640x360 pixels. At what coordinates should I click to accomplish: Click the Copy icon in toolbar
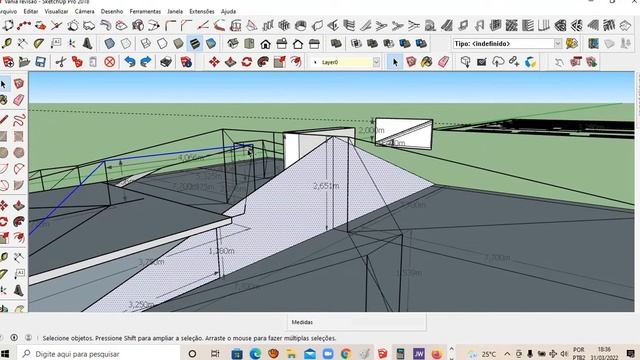coord(77,62)
